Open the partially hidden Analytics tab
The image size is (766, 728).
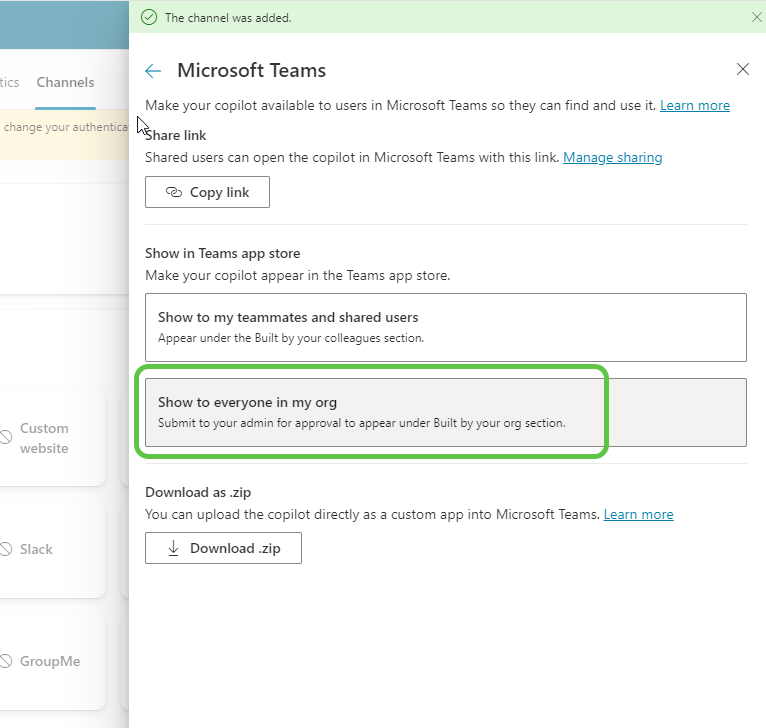[9, 83]
